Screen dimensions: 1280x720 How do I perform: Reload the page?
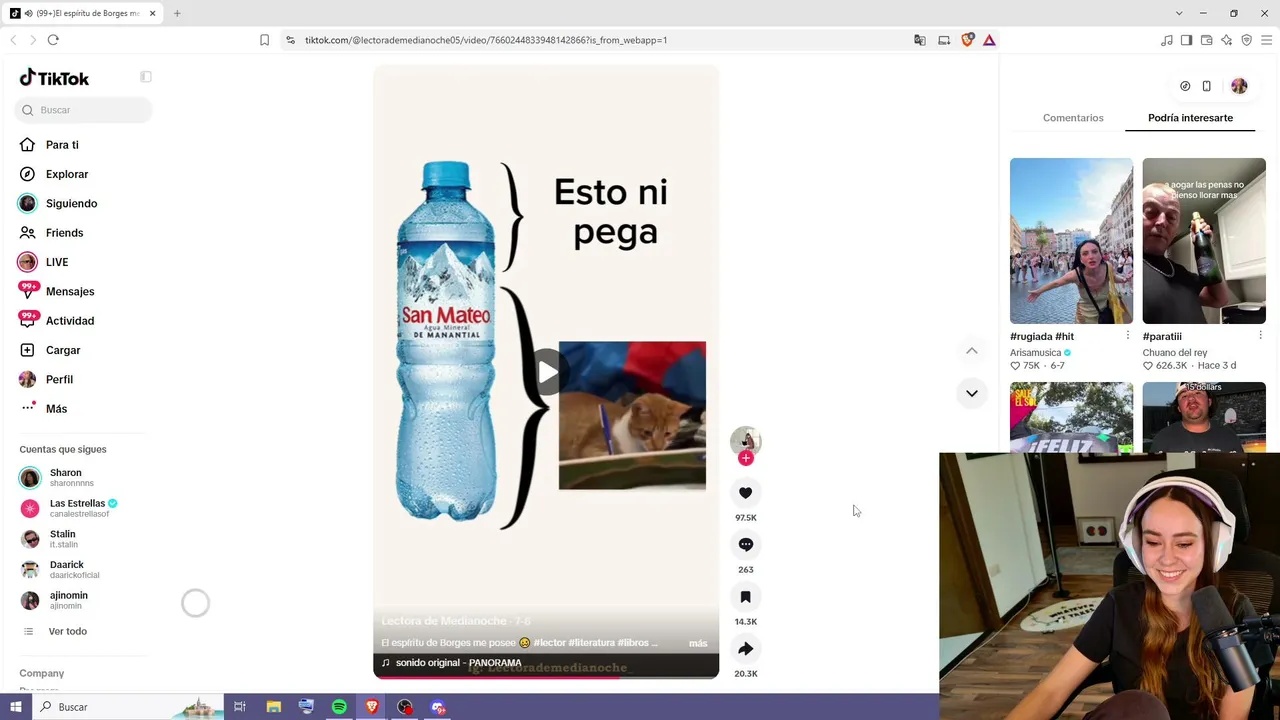pos(53,40)
